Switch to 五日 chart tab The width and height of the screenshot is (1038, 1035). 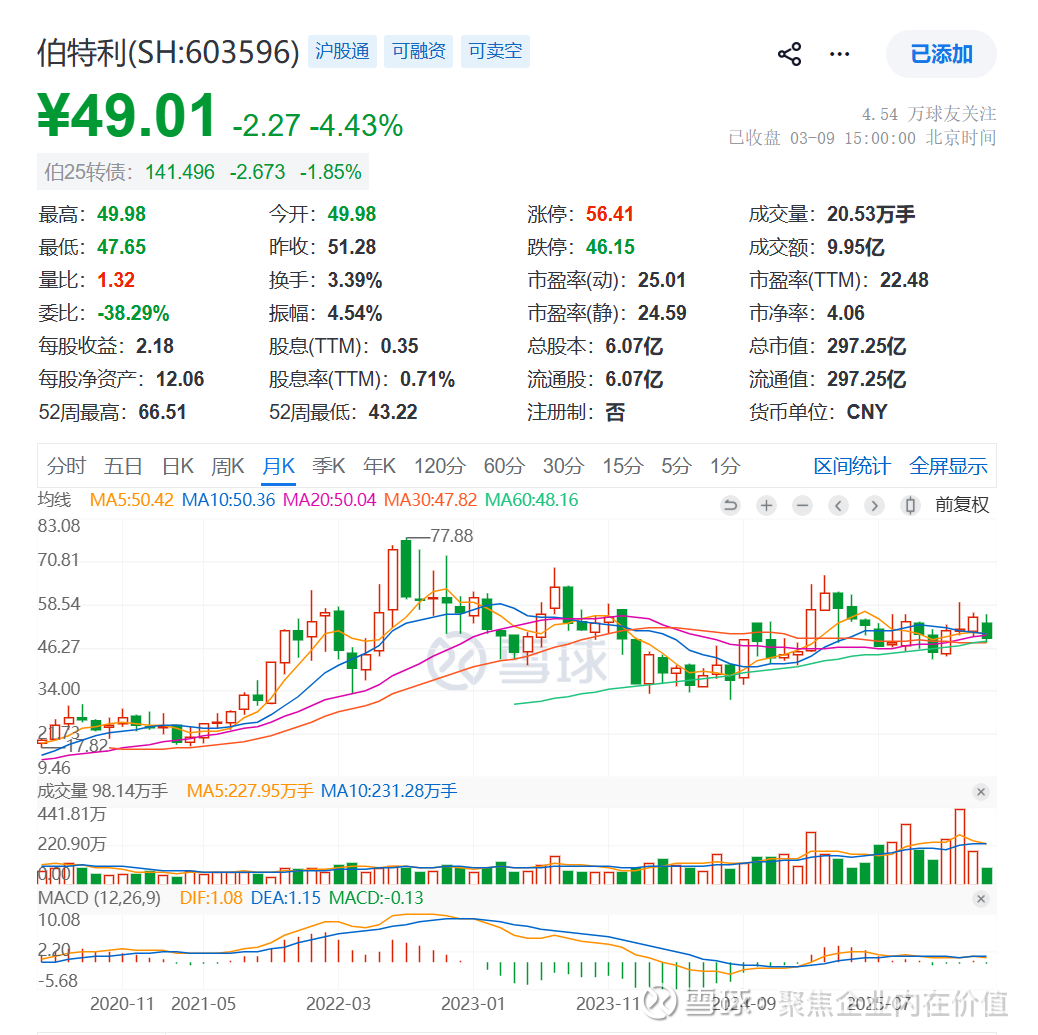pyautogui.click(x=123, y=466)
